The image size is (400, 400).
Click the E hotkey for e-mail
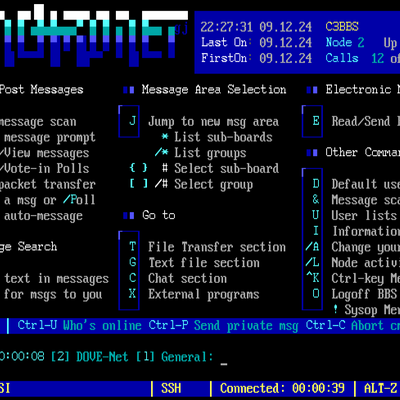(x=316, y=121)
